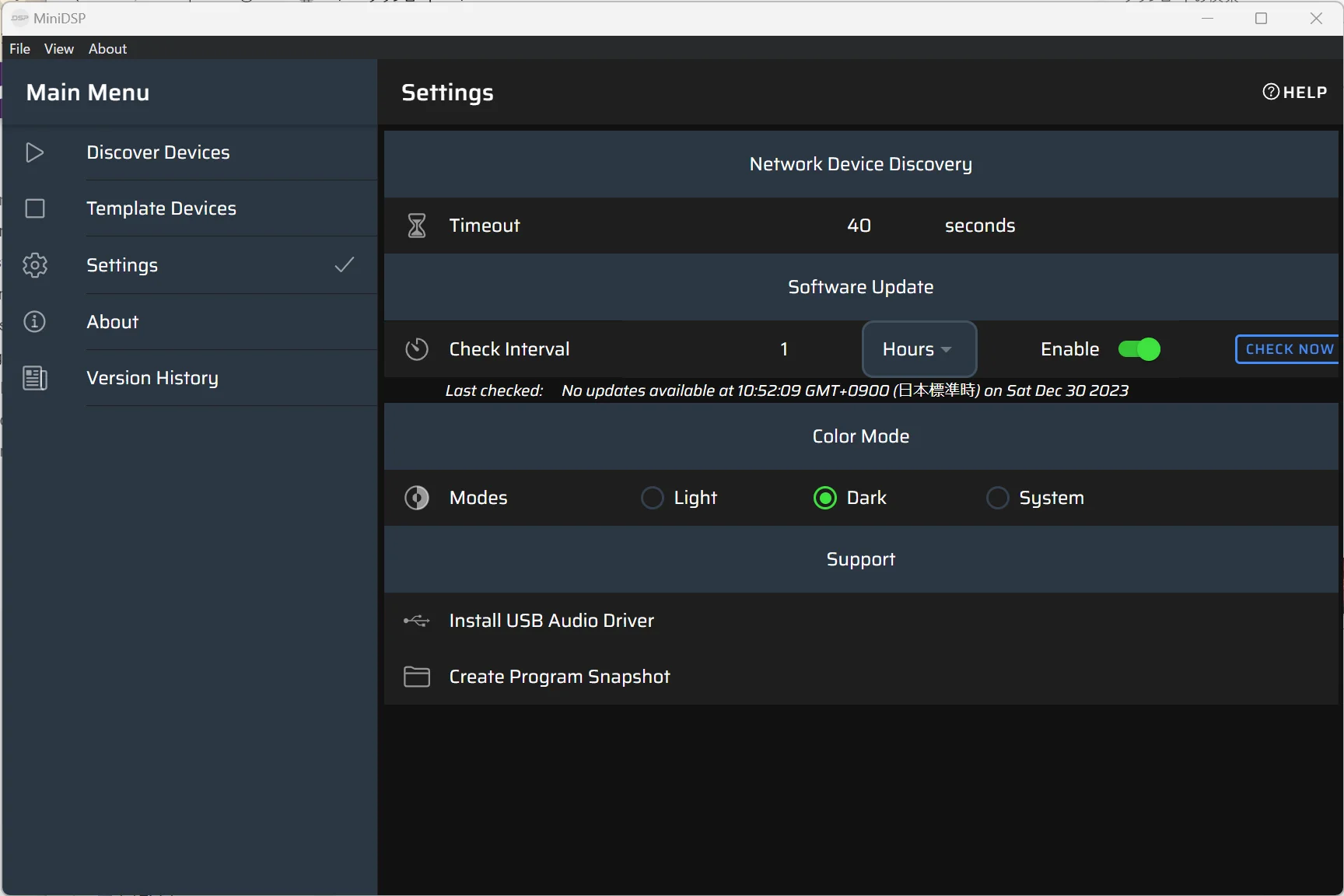
Task: Click the Version History document icon
Action: click(35, 378)
